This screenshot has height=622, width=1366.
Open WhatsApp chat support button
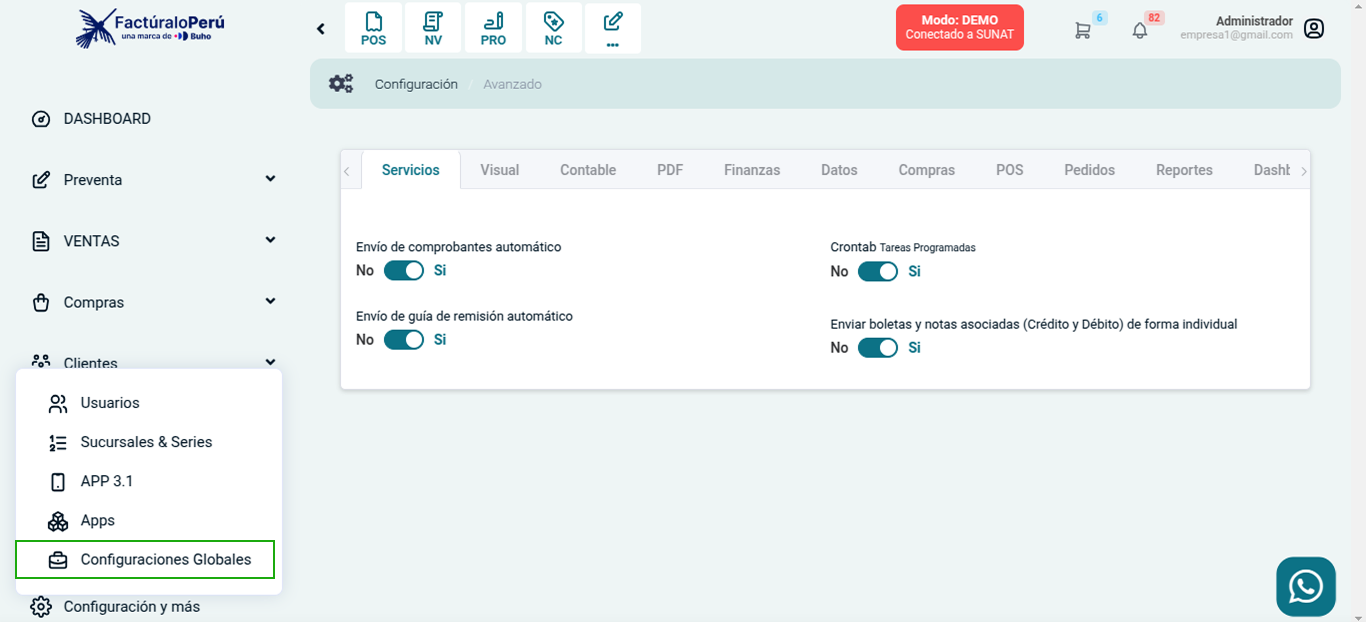[x=1305, y=586]
